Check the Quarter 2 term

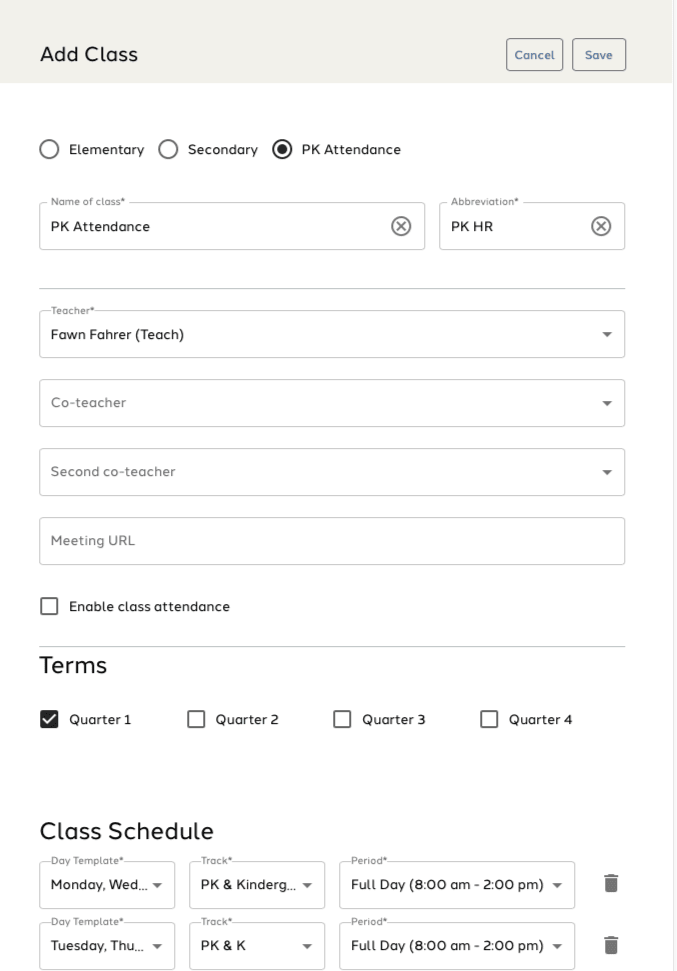pyautogui.click(x=196, y=719)
